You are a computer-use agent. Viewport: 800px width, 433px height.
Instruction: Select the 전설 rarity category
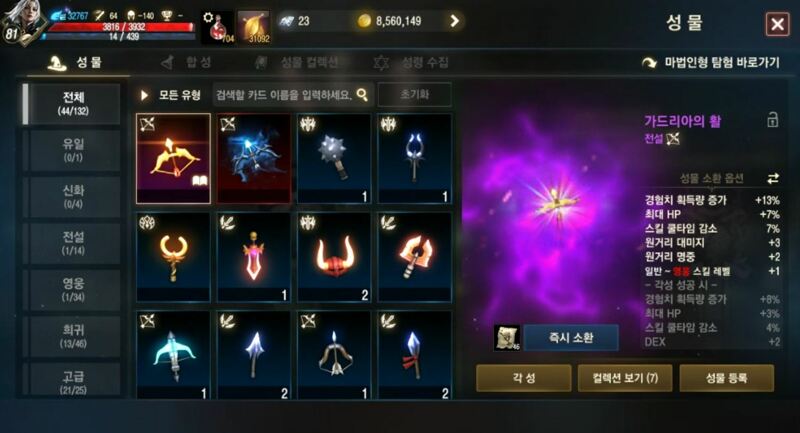point(73,243)
